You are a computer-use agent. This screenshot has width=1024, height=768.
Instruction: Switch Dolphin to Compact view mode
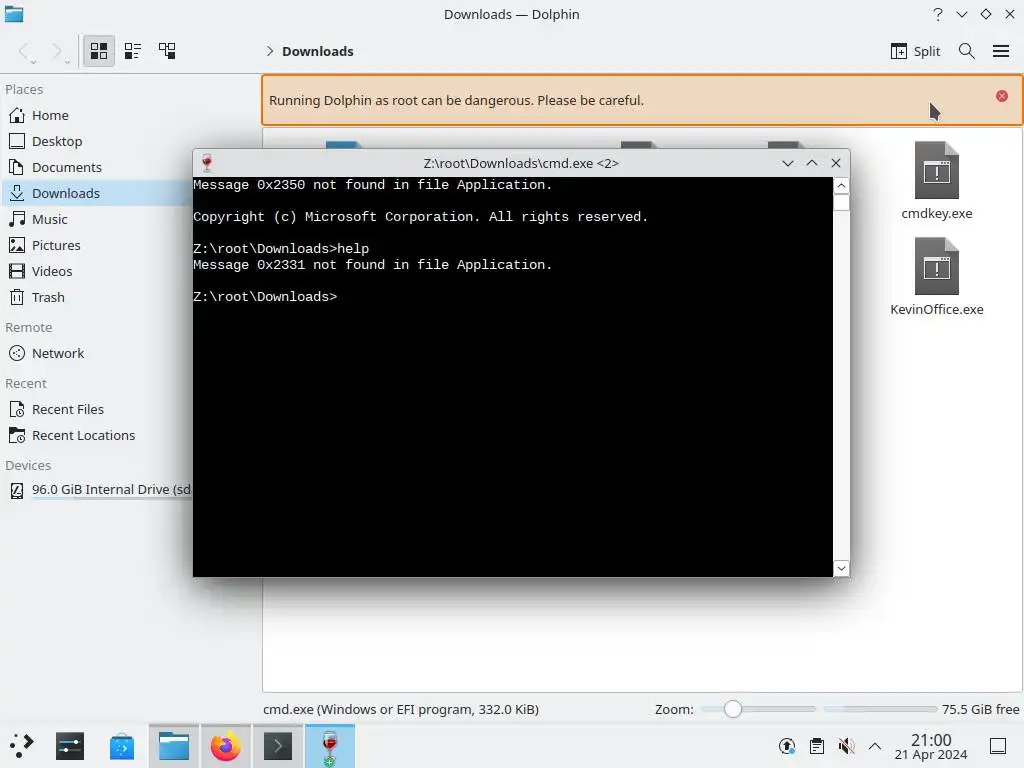point(133,51)
